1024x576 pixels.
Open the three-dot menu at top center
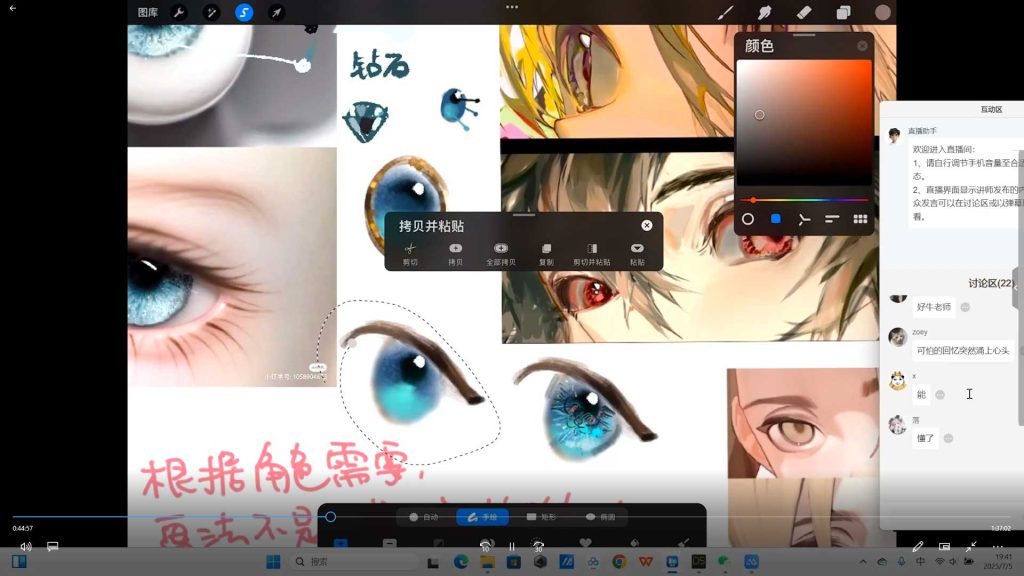pyautogui.click(x=512, y=7)
